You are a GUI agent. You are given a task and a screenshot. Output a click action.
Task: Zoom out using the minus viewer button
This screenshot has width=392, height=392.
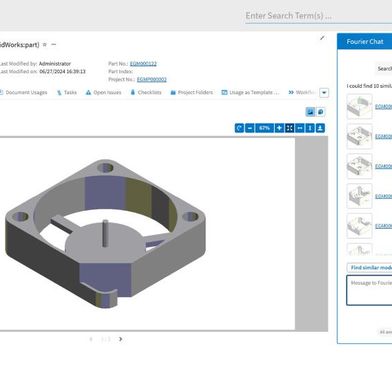pos(250,128)
